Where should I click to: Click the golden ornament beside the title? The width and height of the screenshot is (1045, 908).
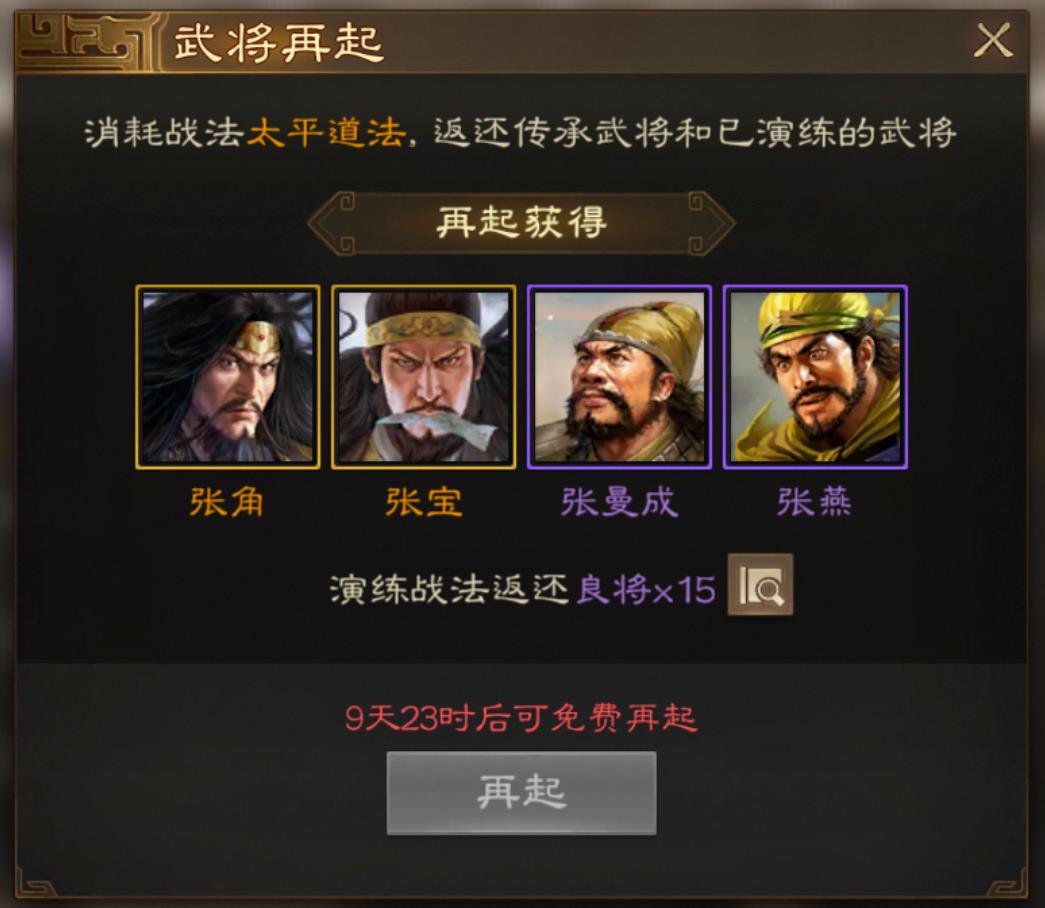pyautogui.click(x=87, y=41)
